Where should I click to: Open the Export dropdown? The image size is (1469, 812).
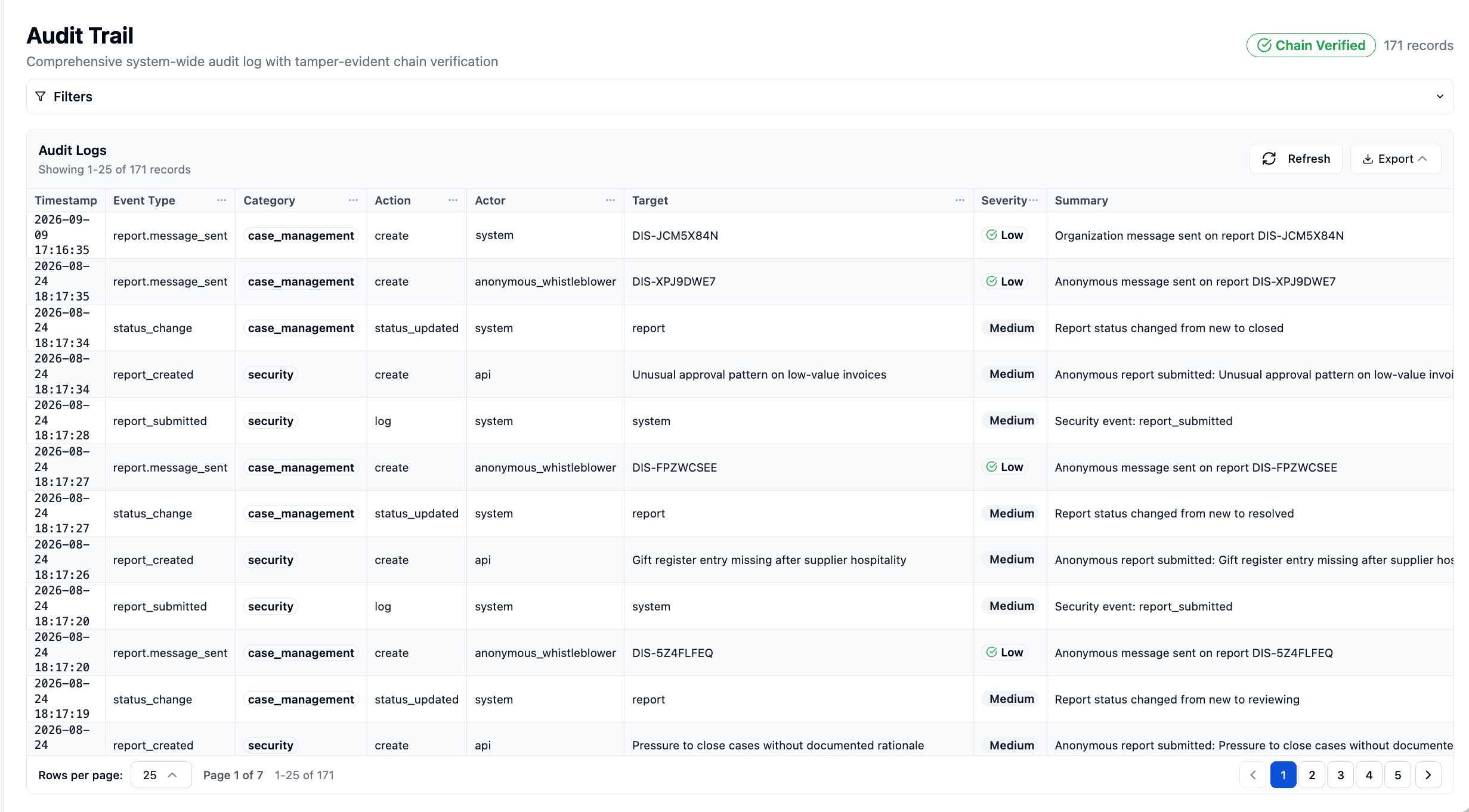(1396, 159)
